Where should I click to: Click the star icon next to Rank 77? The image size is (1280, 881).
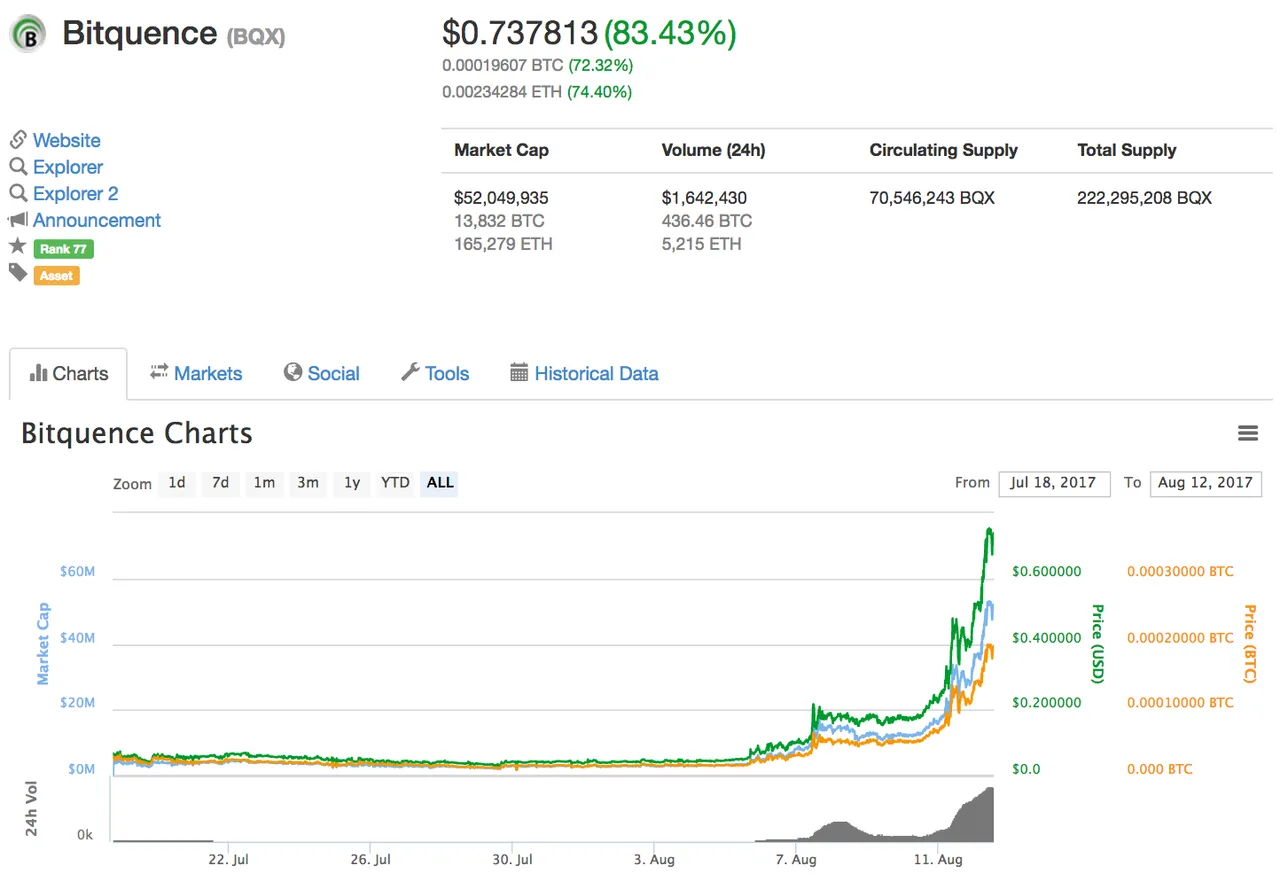click(17, 246)
